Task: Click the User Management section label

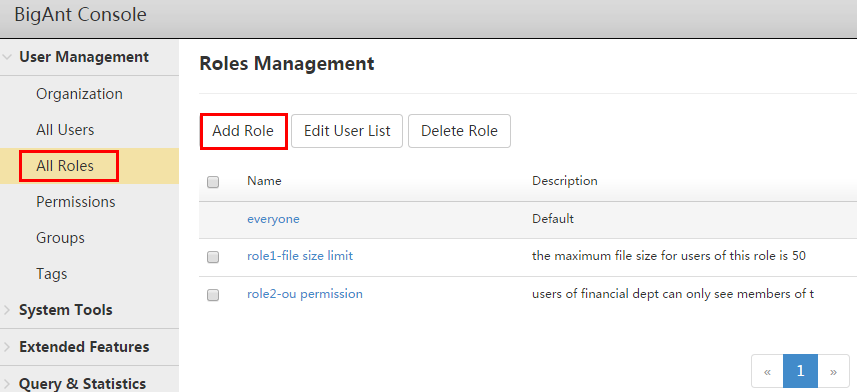Action: coord(84,57)
